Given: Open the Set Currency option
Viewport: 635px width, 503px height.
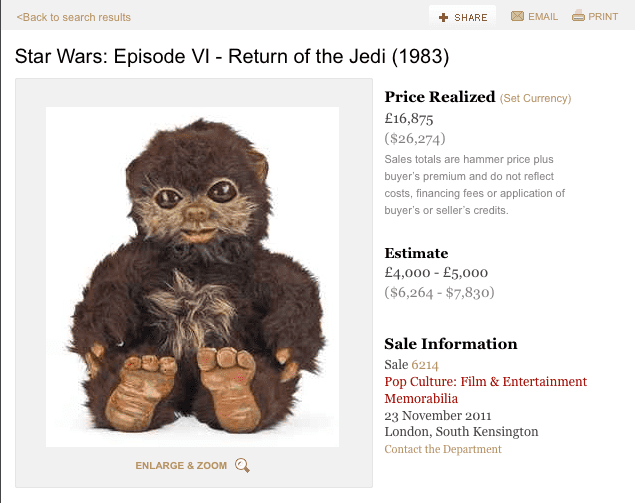Looking at the screenshot, I should coord(535,98).
